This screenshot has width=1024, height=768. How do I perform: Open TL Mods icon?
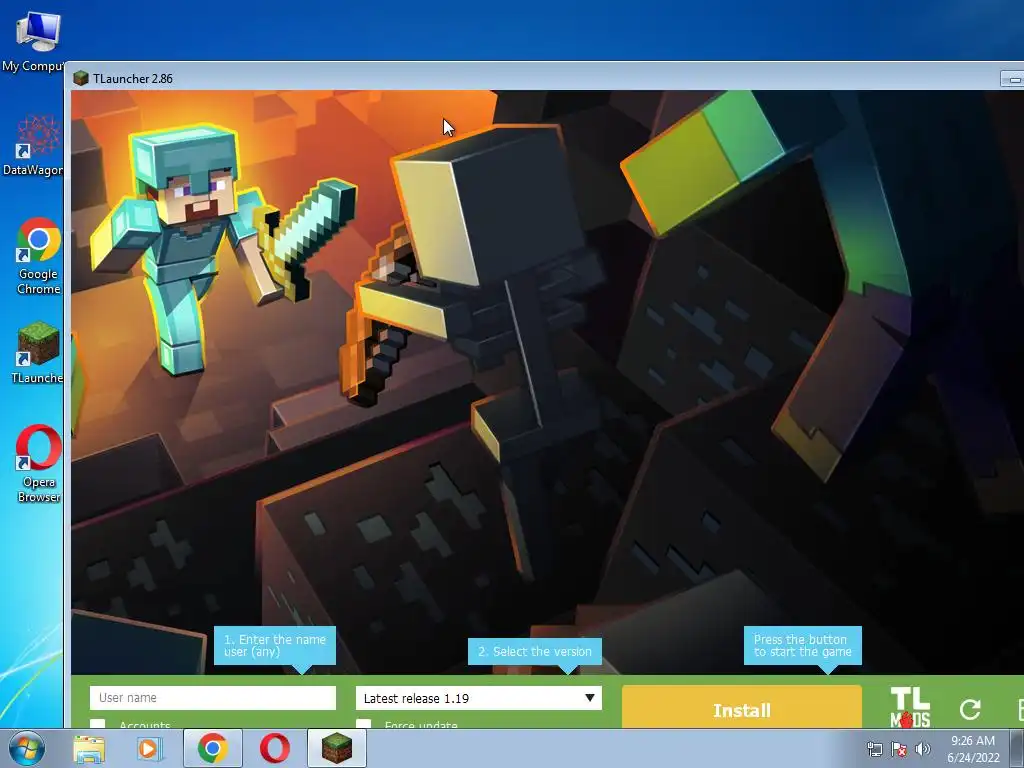pyautogui.click(x=910, y=707)
